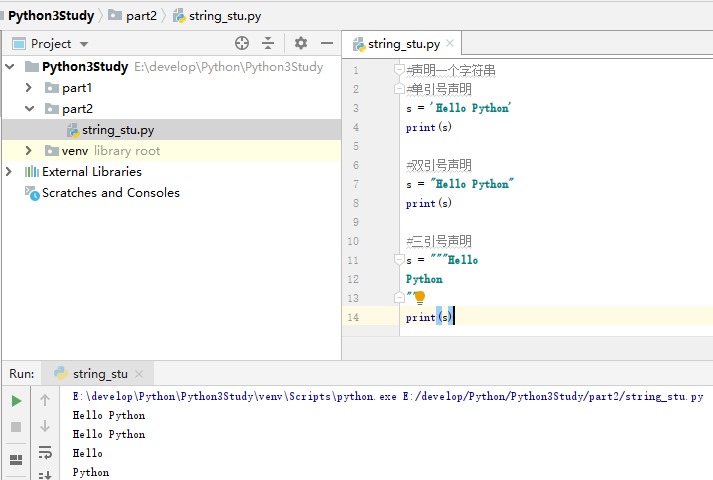This screenshot has height=480, width=713.
Task: Select string_stu.py in the project tree
Action: (117, 130)
